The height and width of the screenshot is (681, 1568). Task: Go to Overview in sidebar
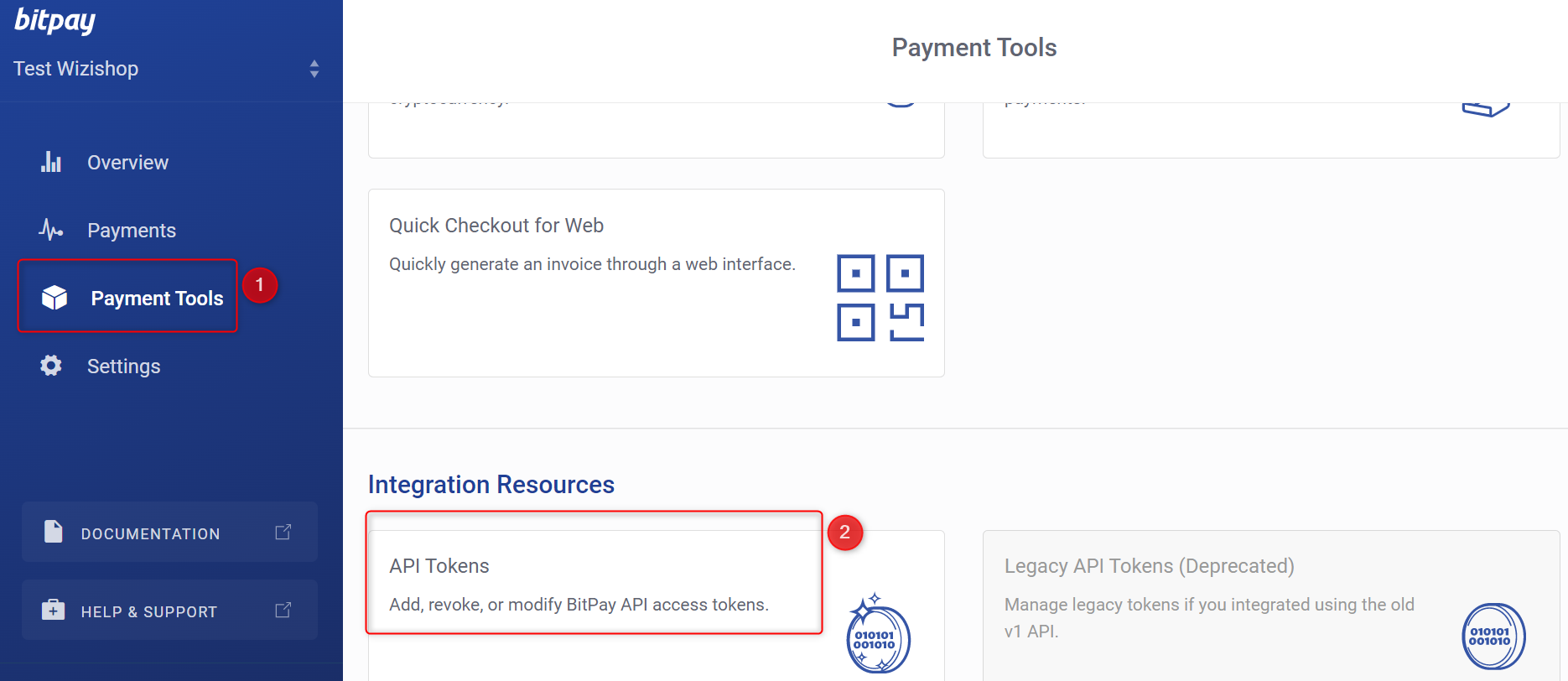pyautogui.click(x=127, y=163)
